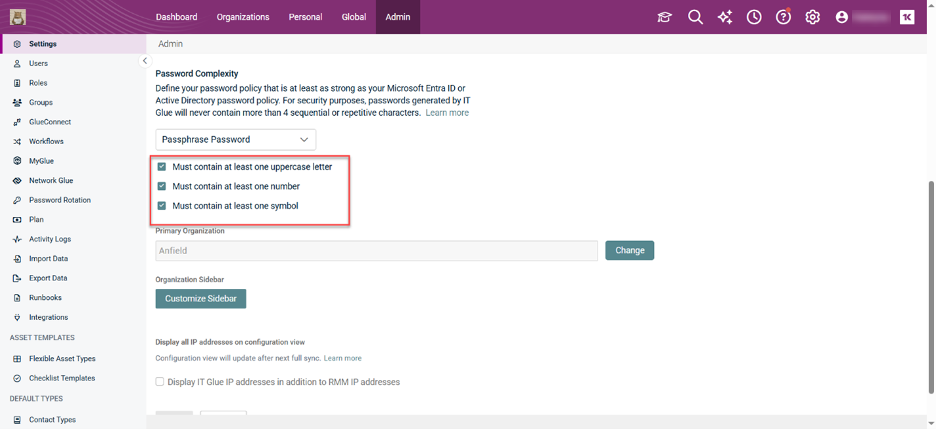Toggle 'Must contain at least one number' checkbox
Screen dimensions: 936x430
point(162,186)
